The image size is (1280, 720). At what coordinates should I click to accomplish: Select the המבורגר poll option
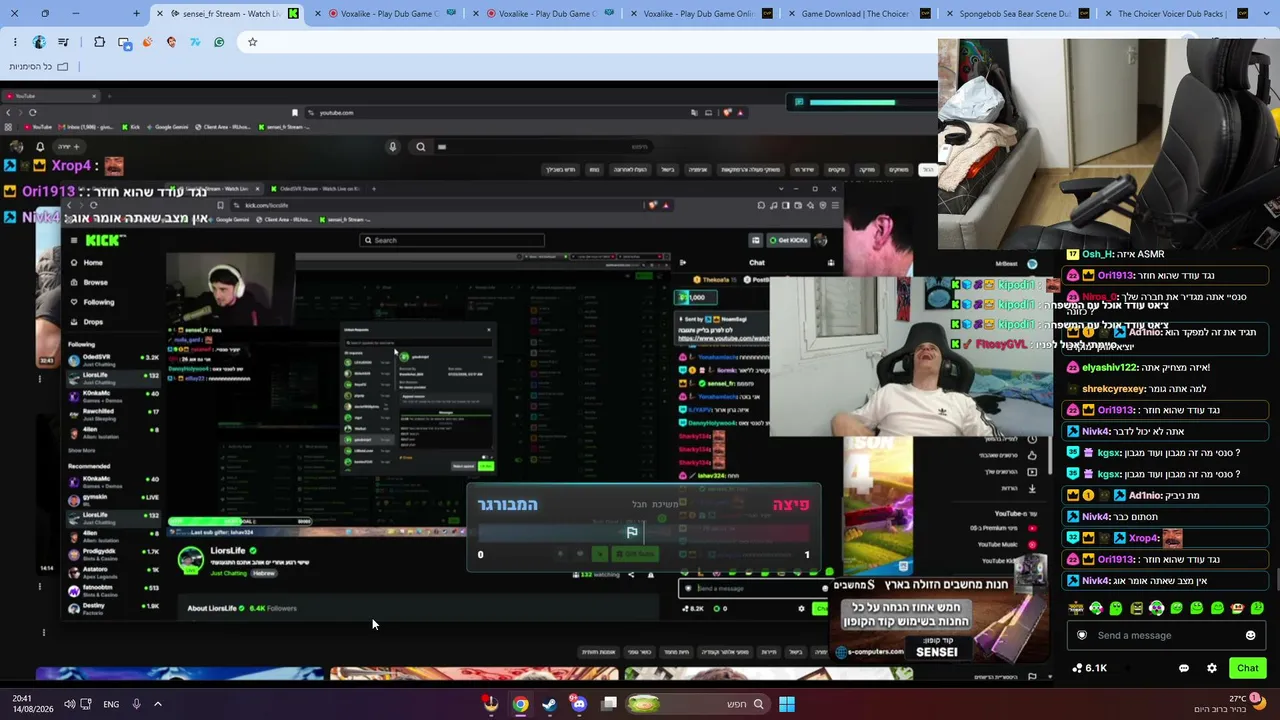click(508, 505)
